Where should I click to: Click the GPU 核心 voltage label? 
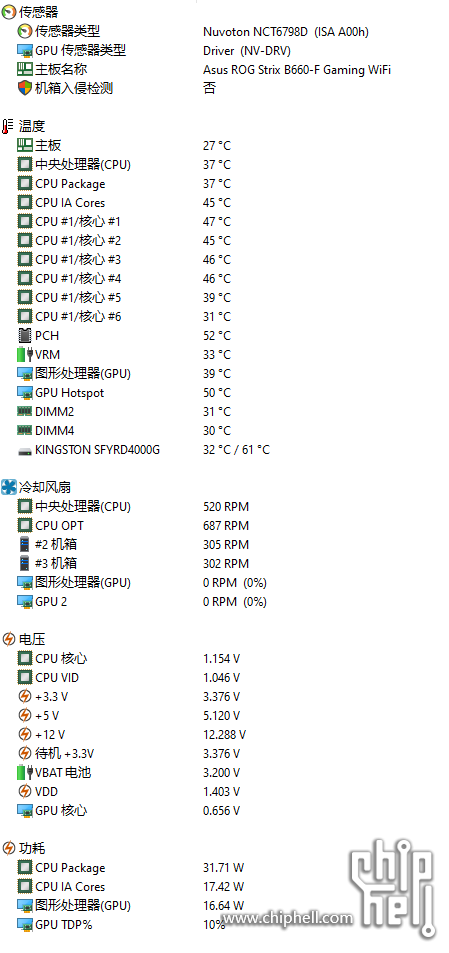(x=61, y=810)
